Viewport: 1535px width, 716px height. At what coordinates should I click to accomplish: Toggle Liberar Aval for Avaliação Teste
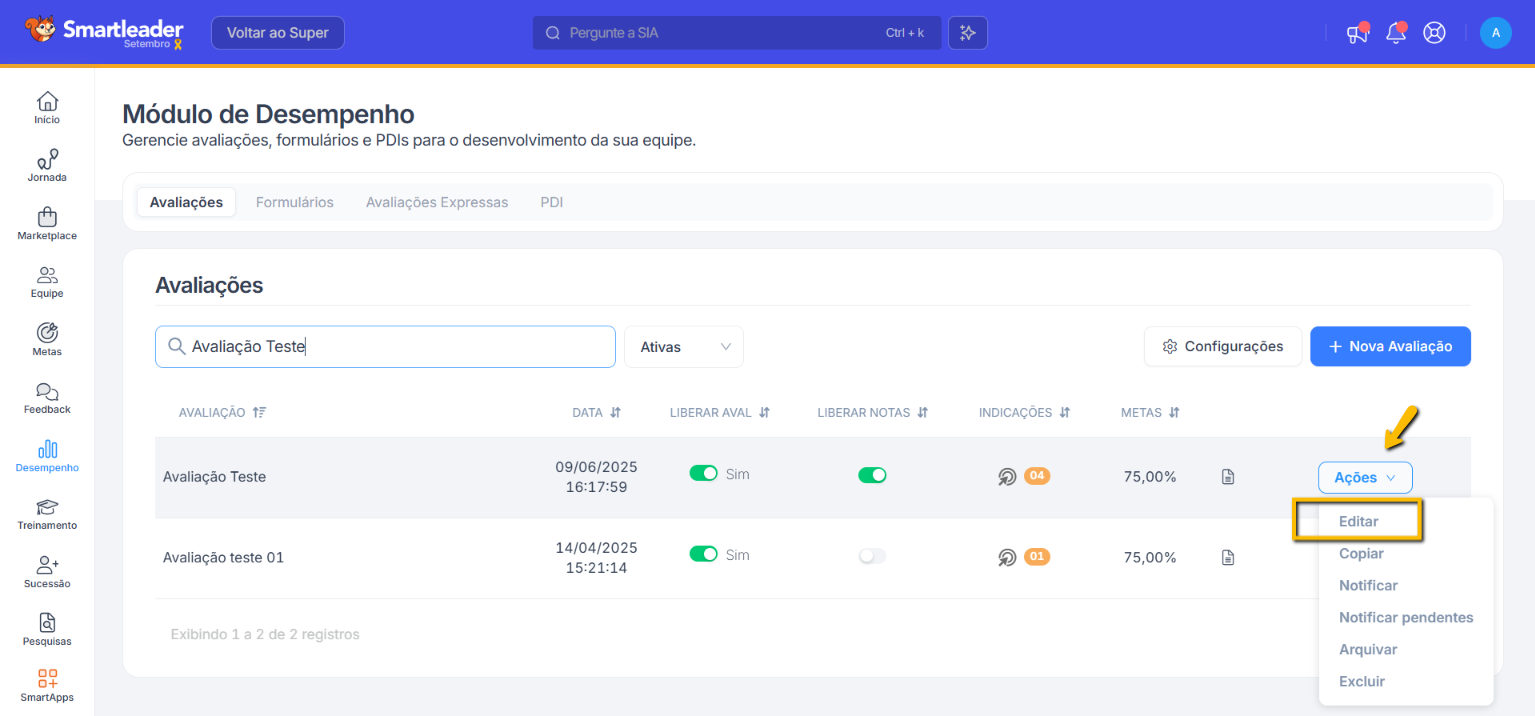[704, 474]
